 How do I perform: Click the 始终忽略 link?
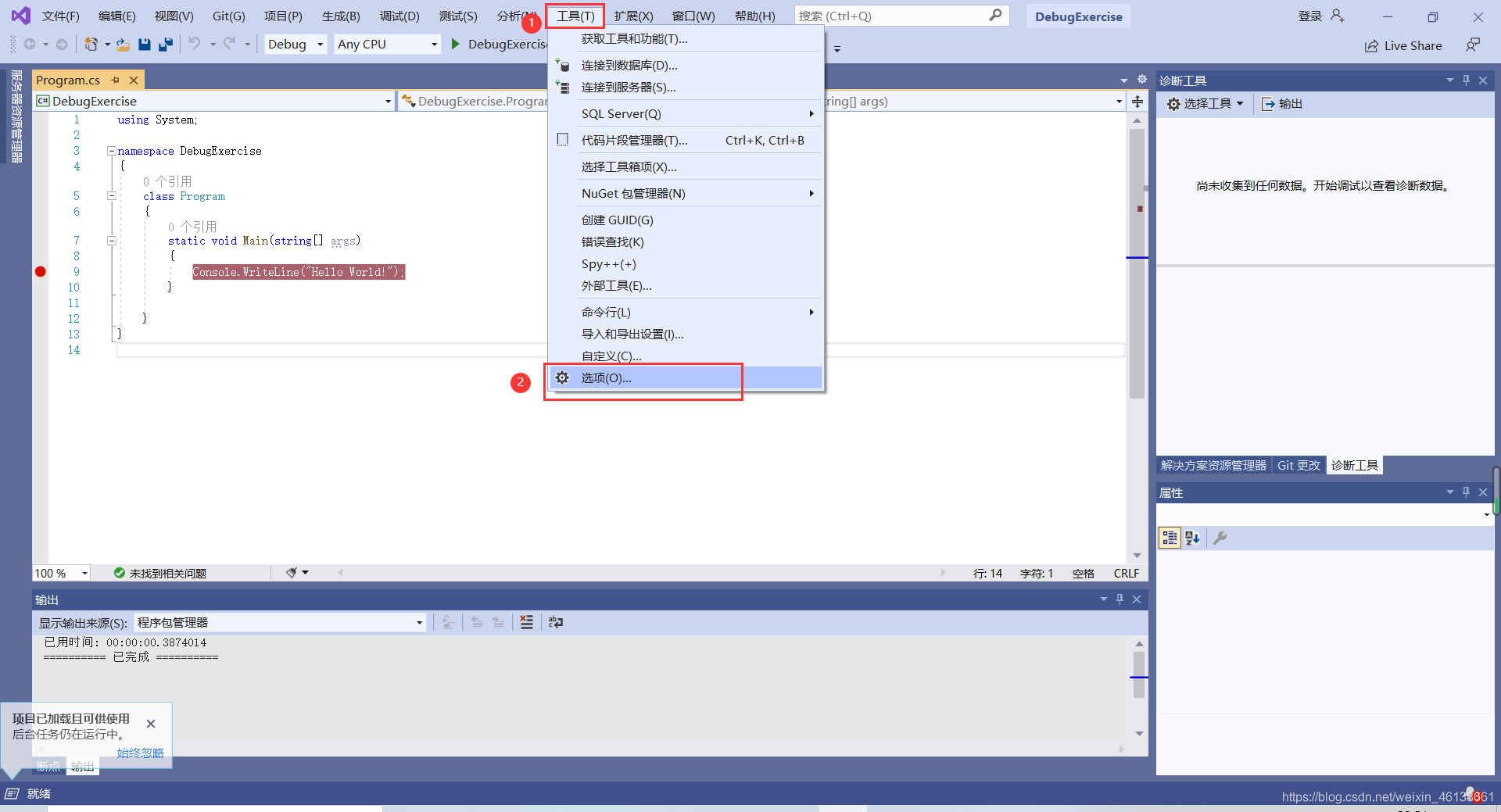pos(140,753)
